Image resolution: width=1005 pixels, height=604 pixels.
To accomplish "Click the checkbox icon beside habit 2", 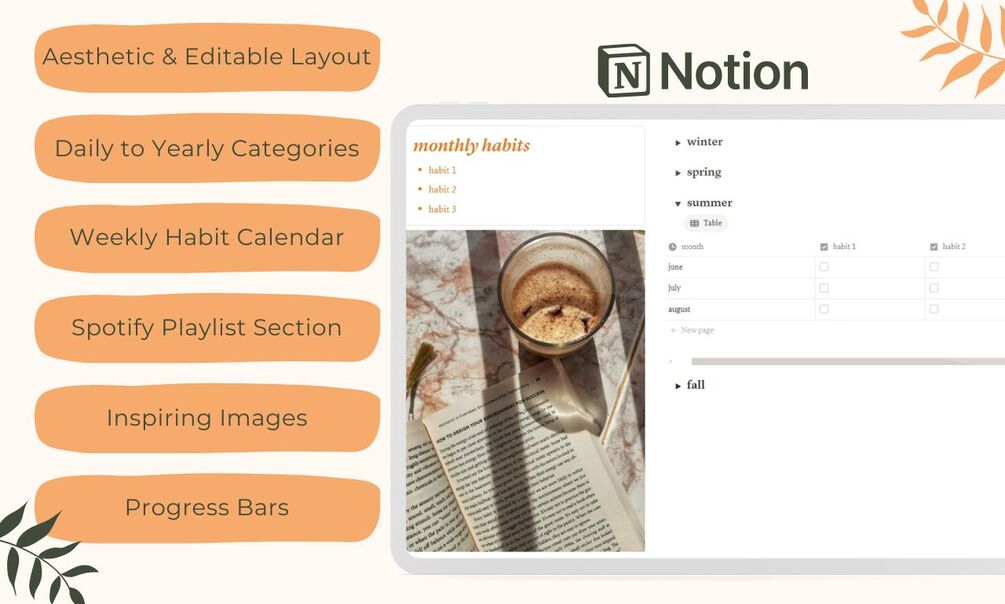I will tap(934, 246).
